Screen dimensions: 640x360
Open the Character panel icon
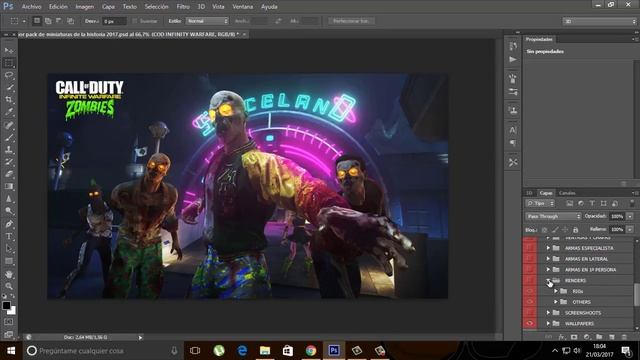pyautogui.click(x=513, y=130)
